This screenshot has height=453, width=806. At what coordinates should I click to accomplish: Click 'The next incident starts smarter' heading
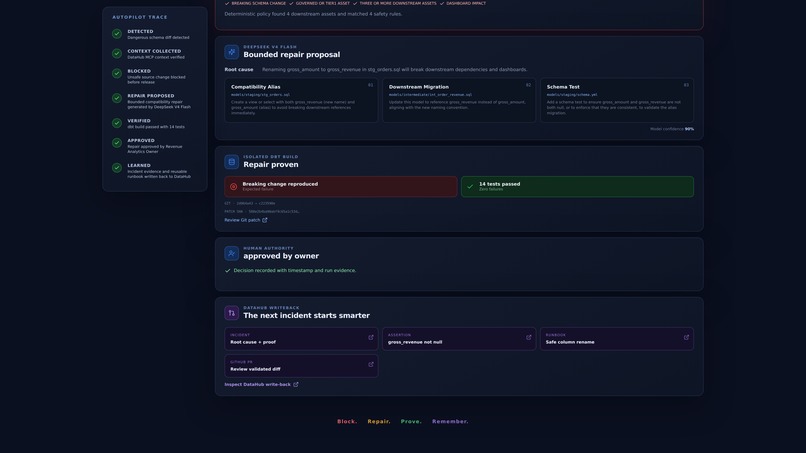click(x=306, y=316)
